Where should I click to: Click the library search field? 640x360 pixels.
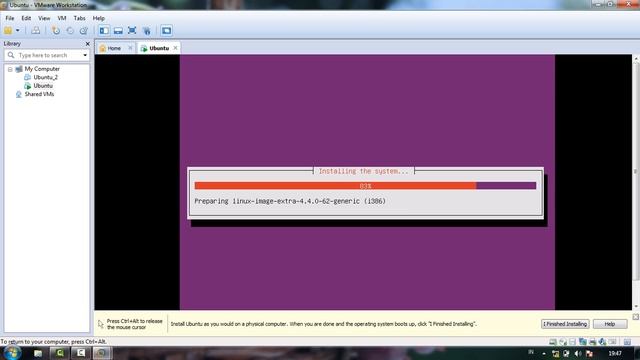pos(48,55)
